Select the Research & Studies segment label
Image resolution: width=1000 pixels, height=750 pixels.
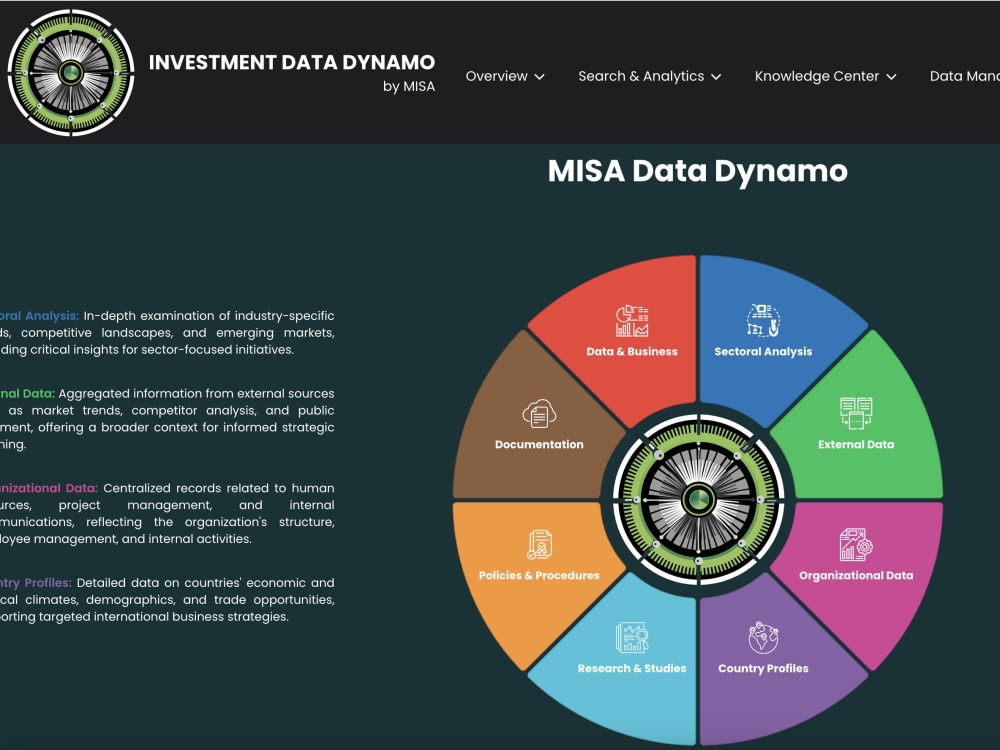[x=632, y=668]
